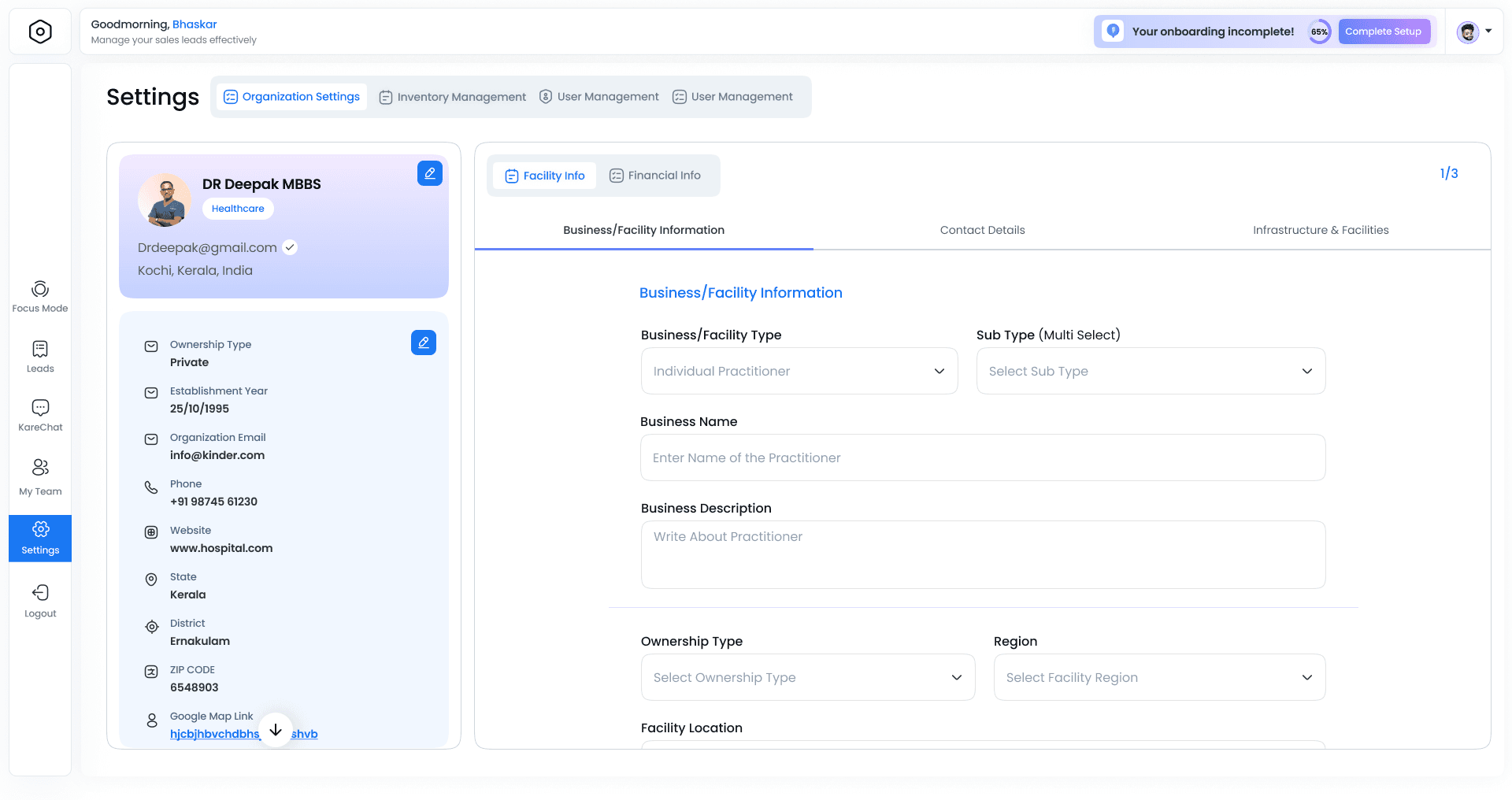
Task: Go to My Team page
Action: [40, 477]
